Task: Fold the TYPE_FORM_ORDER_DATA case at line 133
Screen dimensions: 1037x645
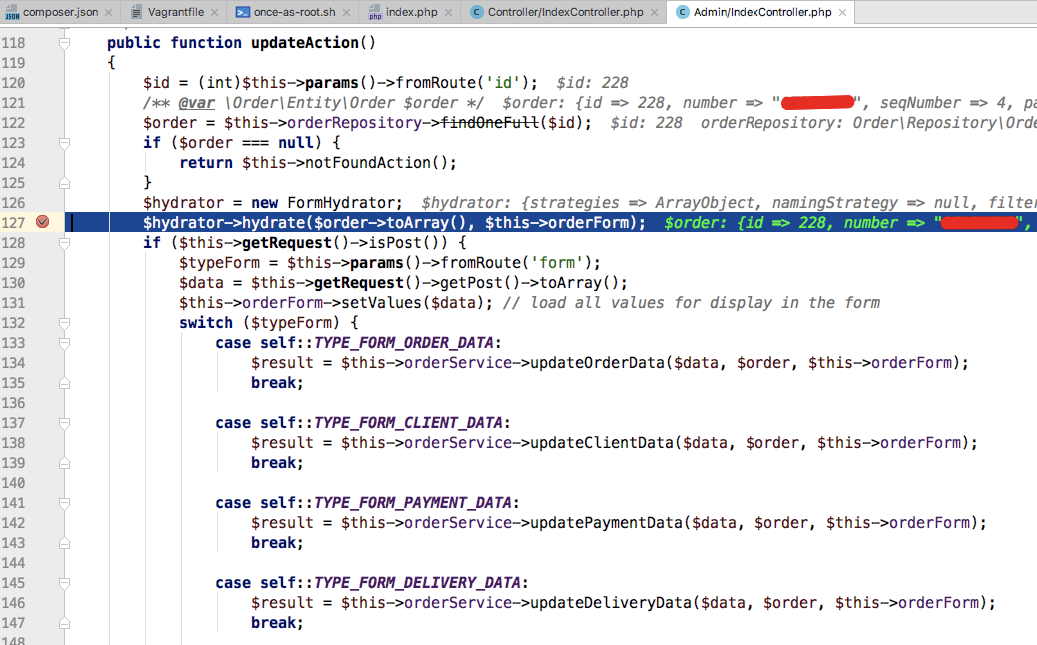Action: pos(64,343)
